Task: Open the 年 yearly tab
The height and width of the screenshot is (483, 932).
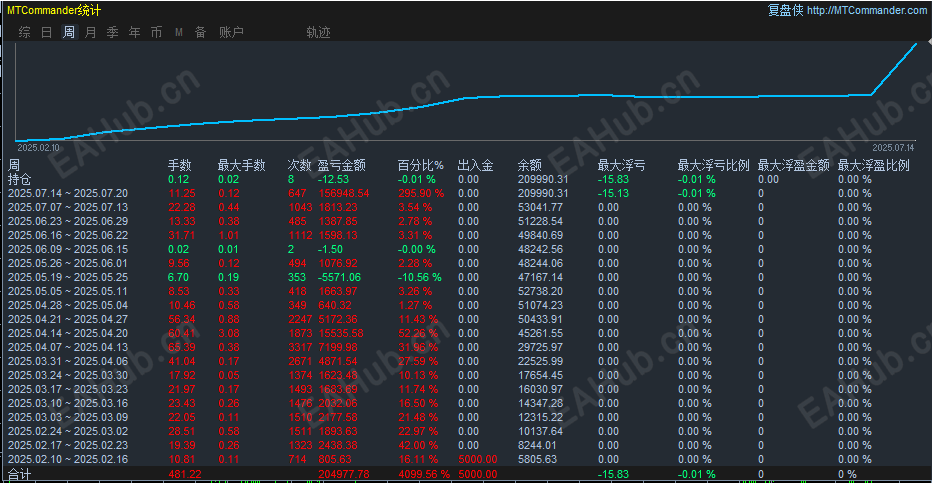Action: coord(134,32)
